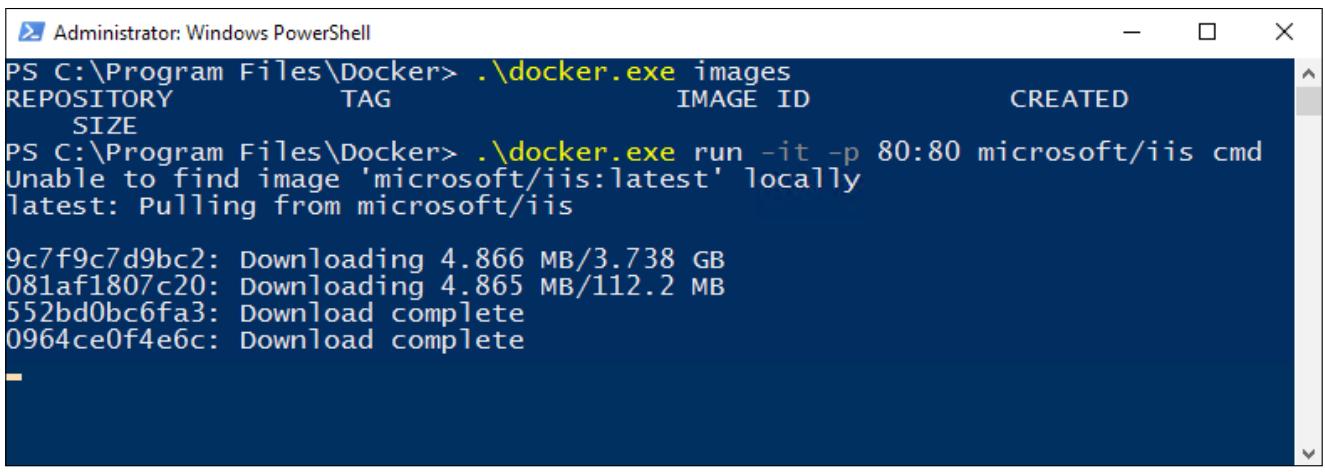Click the blinking cursor at the prompt

(13, 377)
